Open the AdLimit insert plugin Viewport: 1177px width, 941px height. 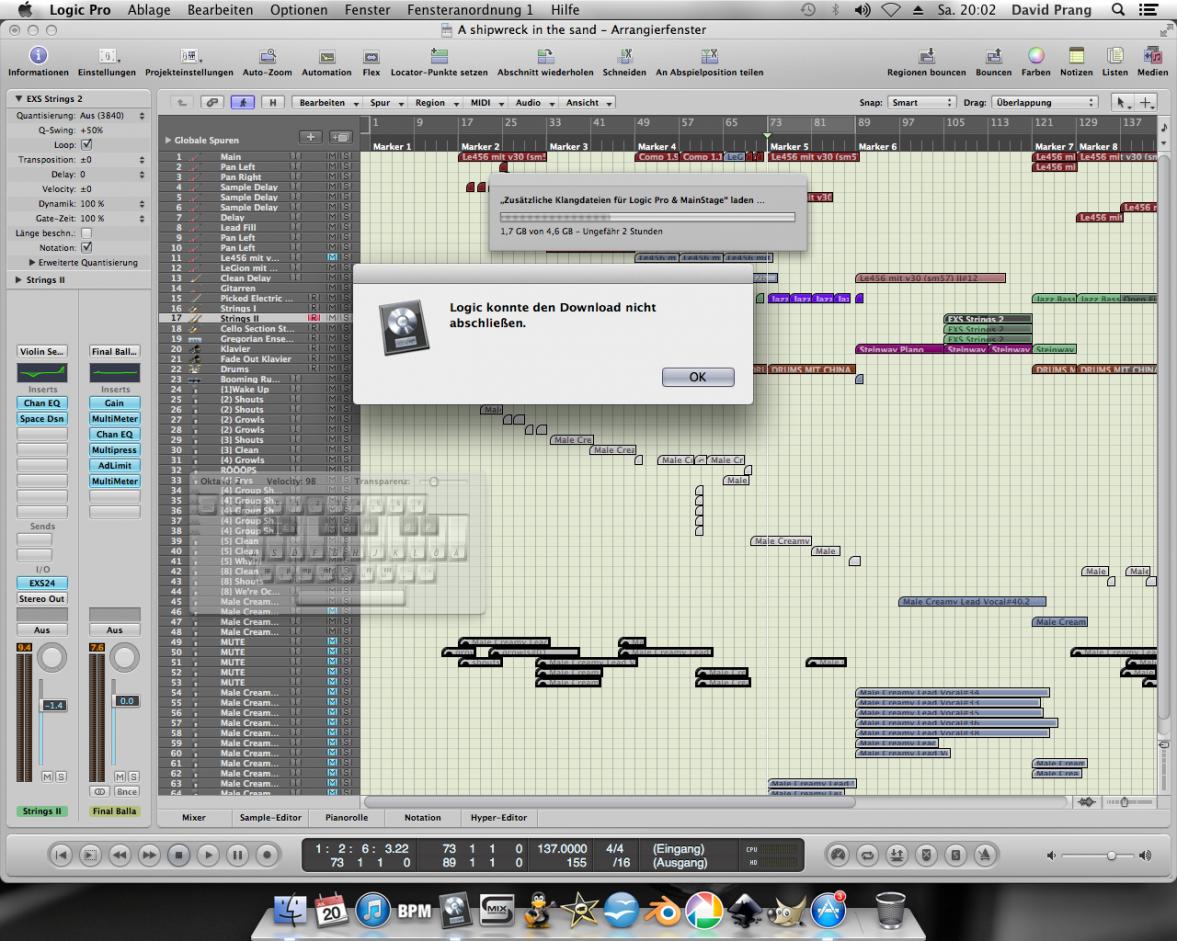(114, 465)
